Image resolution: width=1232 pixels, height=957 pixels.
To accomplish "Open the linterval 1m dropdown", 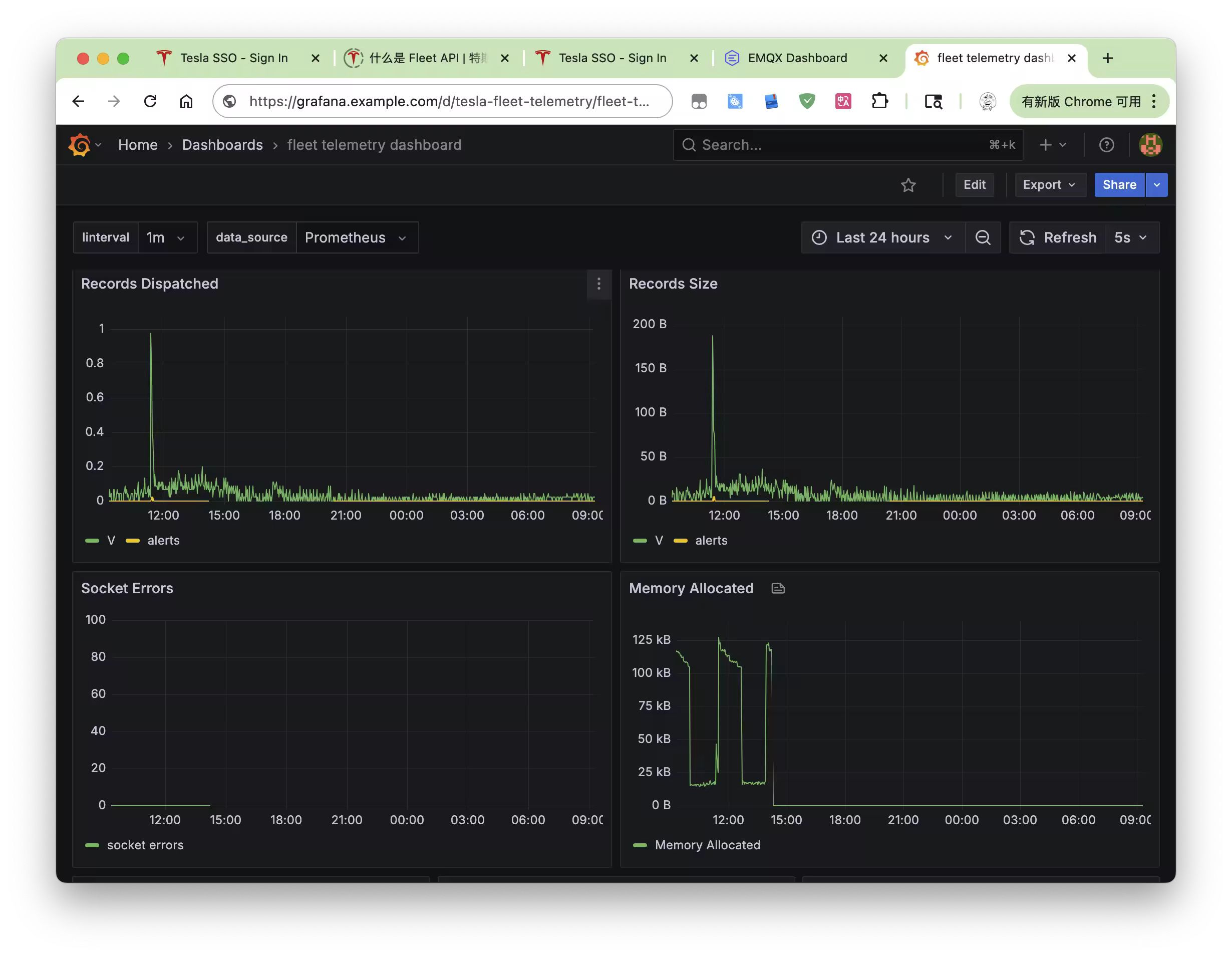I will [168, 237].
